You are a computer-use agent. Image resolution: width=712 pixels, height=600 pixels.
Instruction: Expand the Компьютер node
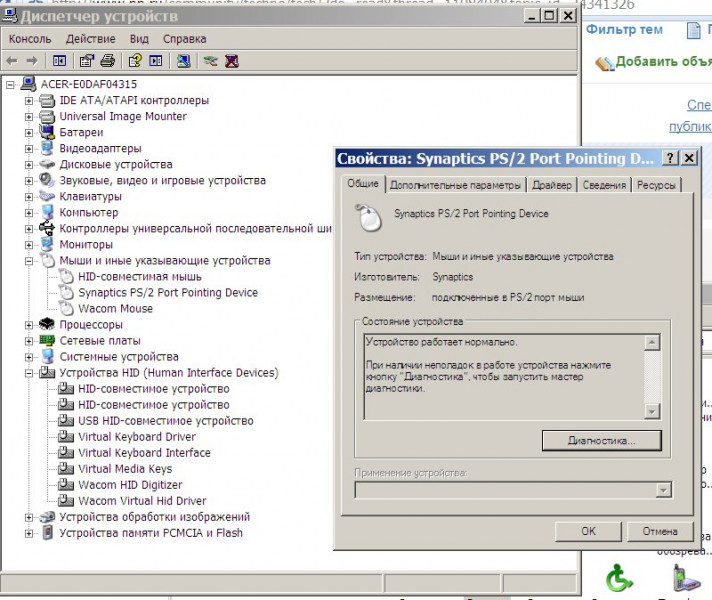tap(29, 213)
